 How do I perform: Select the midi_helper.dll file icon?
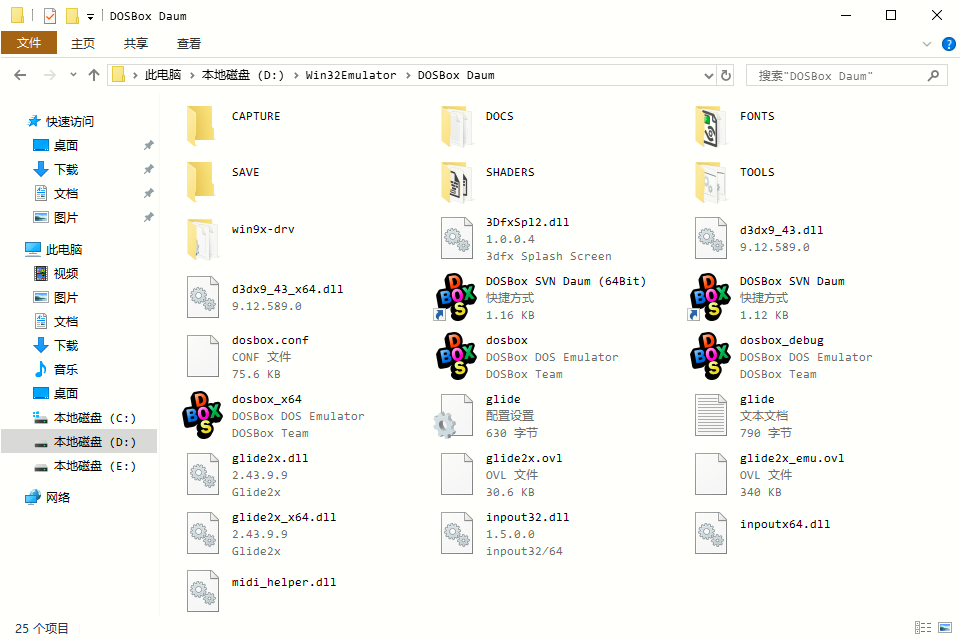click(x=203, y=591)
